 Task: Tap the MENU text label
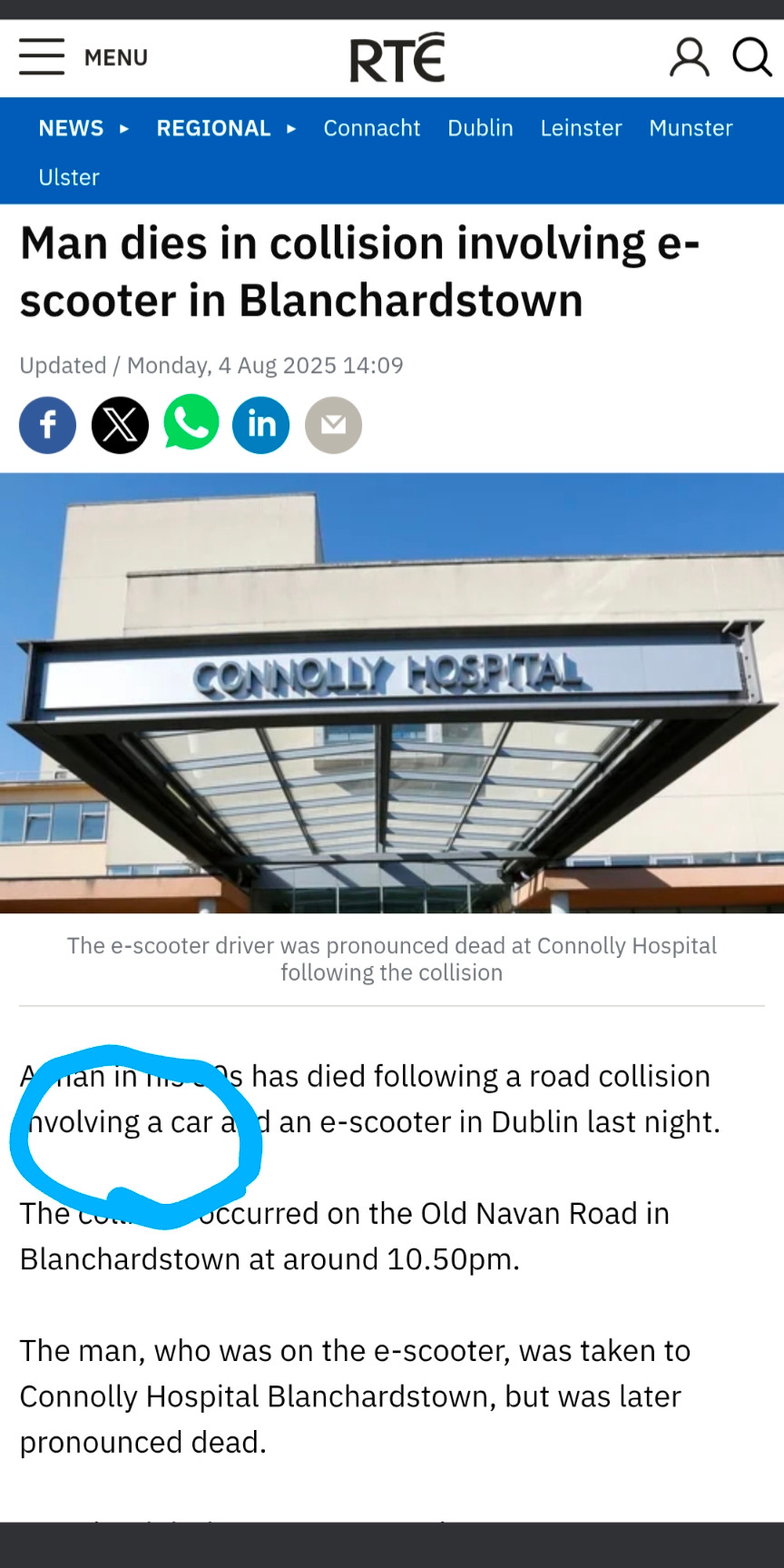(116, 58)
